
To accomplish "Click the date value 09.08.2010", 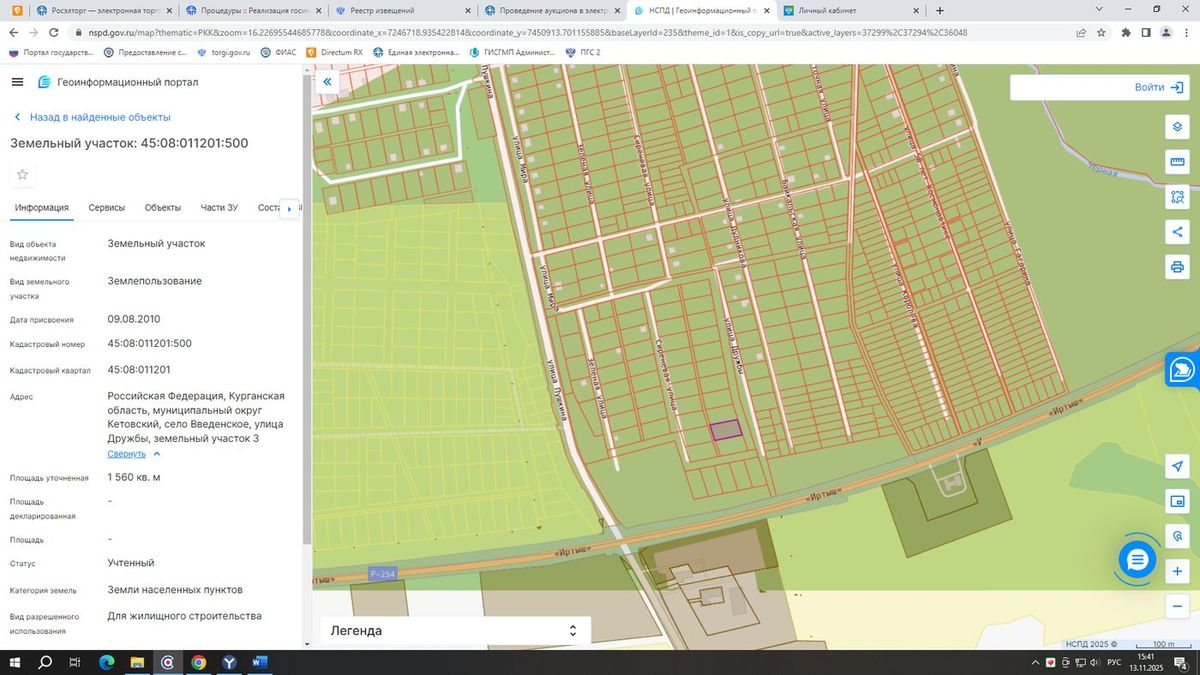I will (134, 319).
